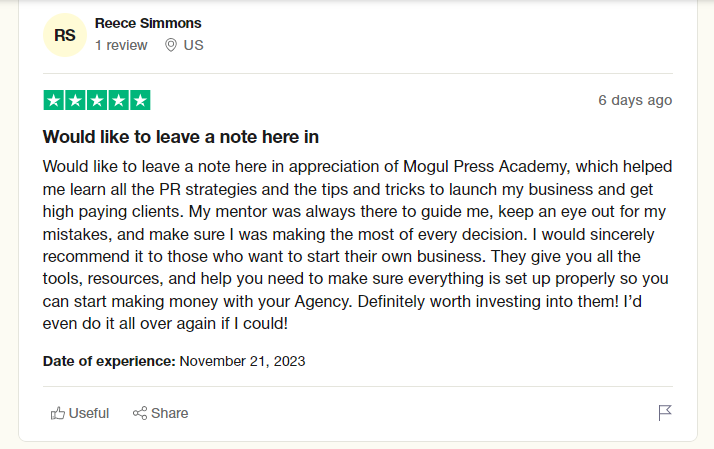Click the Date of experience line
Image resolution: width=714 pixels, height=449 pixels.
(x=174, y=361)
